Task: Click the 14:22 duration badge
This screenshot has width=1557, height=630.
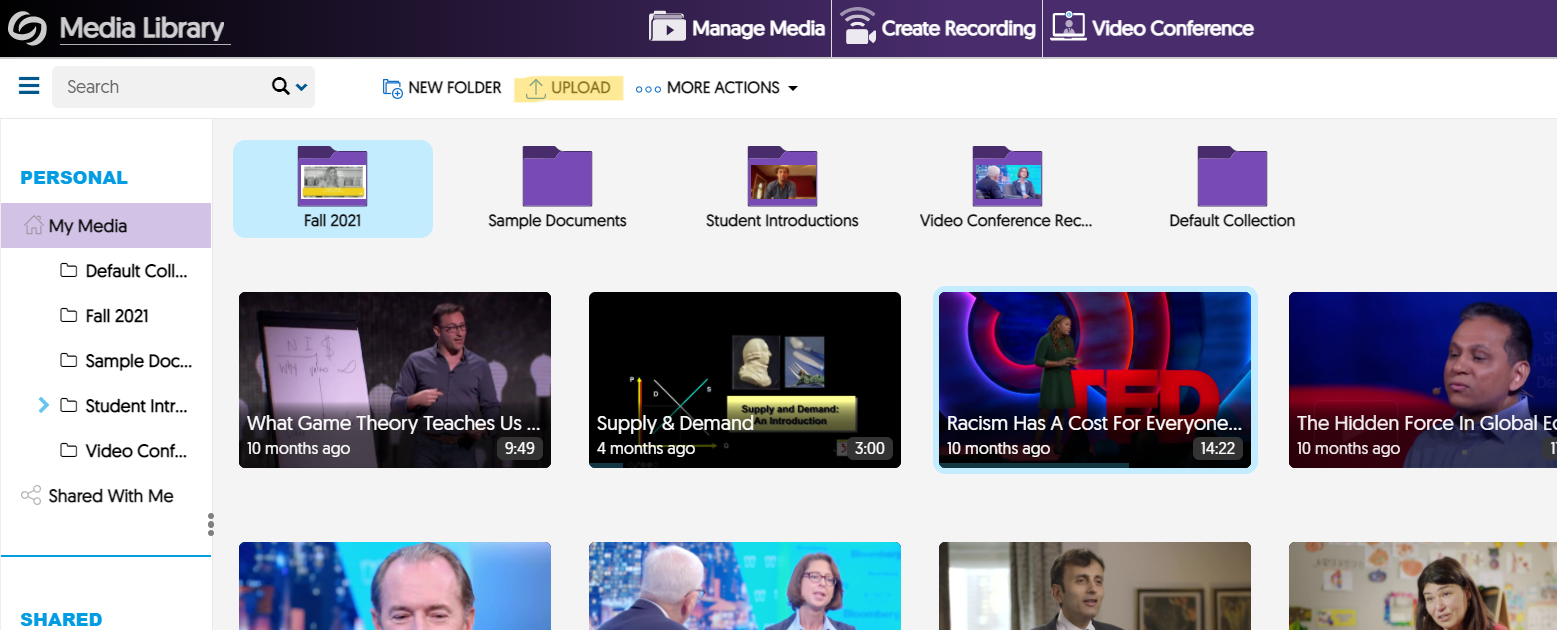Action: click(1218, 448)
